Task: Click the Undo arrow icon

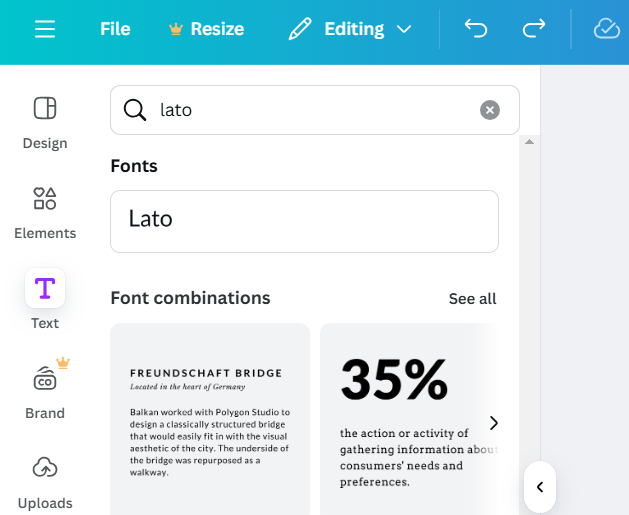Action: click(476, 29)
